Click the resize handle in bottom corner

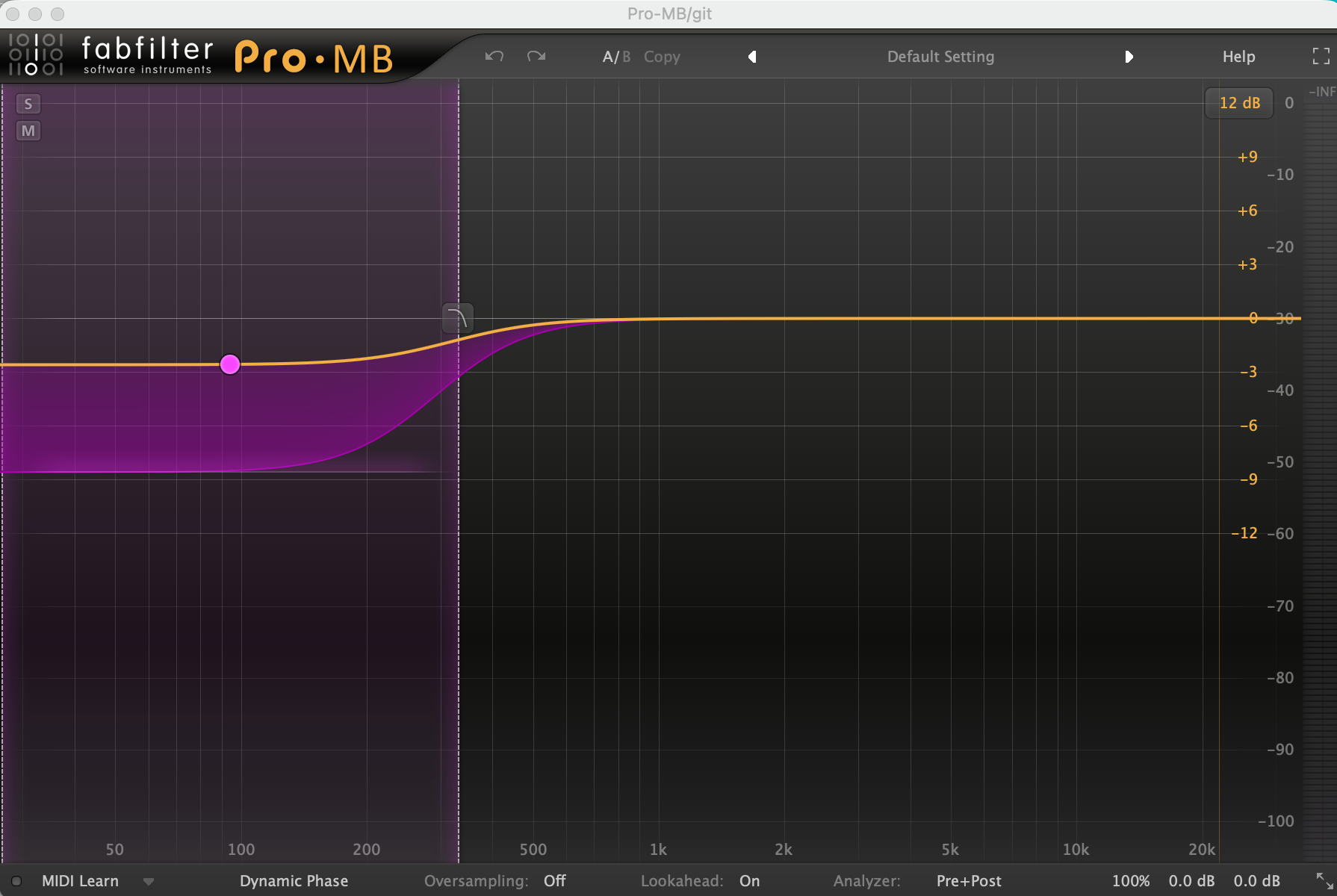1324,881
